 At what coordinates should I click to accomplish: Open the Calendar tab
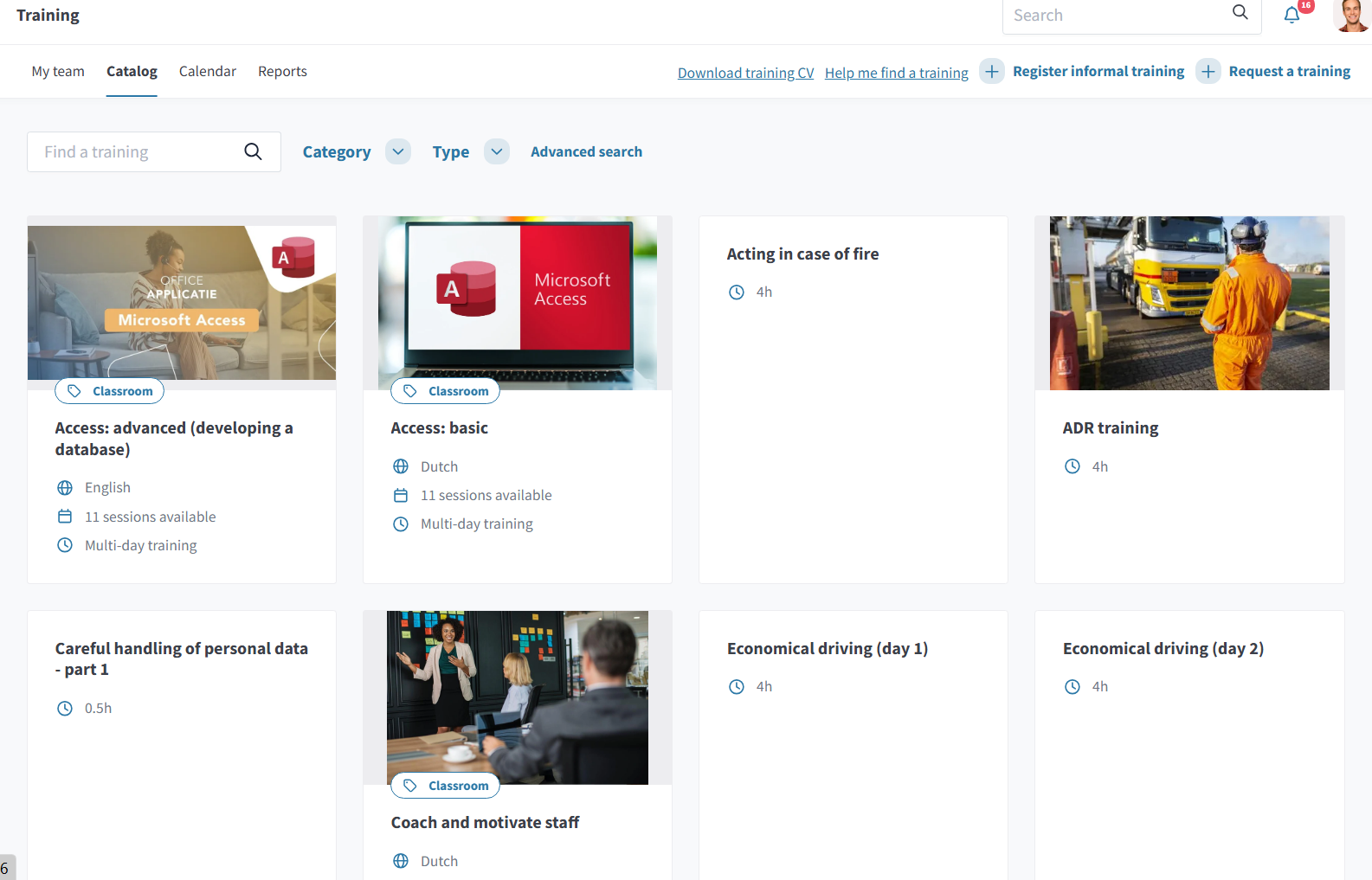(x=208, y=71)
